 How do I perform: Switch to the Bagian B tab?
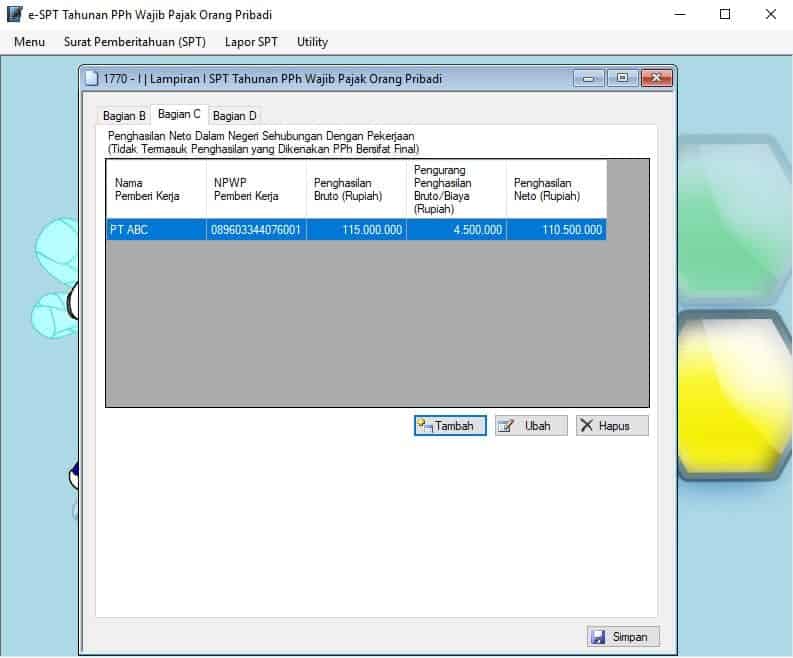click(x=124, y=116)
